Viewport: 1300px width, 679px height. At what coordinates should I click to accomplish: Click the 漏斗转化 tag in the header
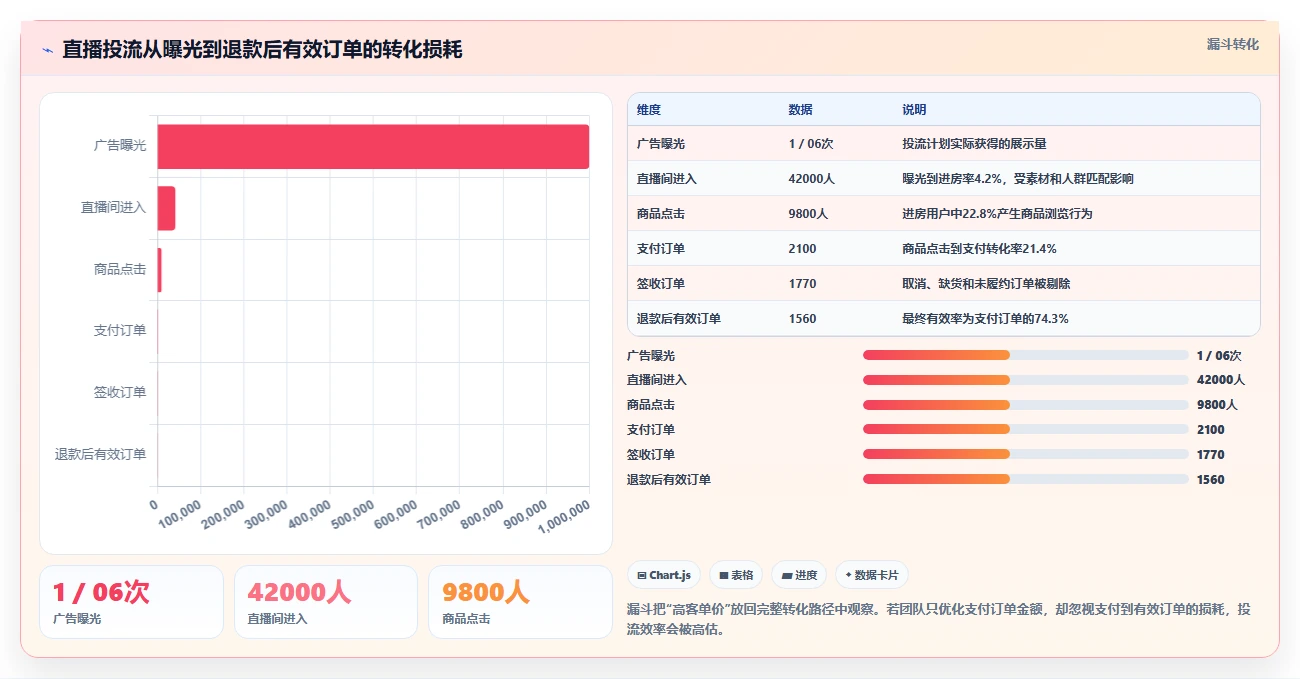1232,44
